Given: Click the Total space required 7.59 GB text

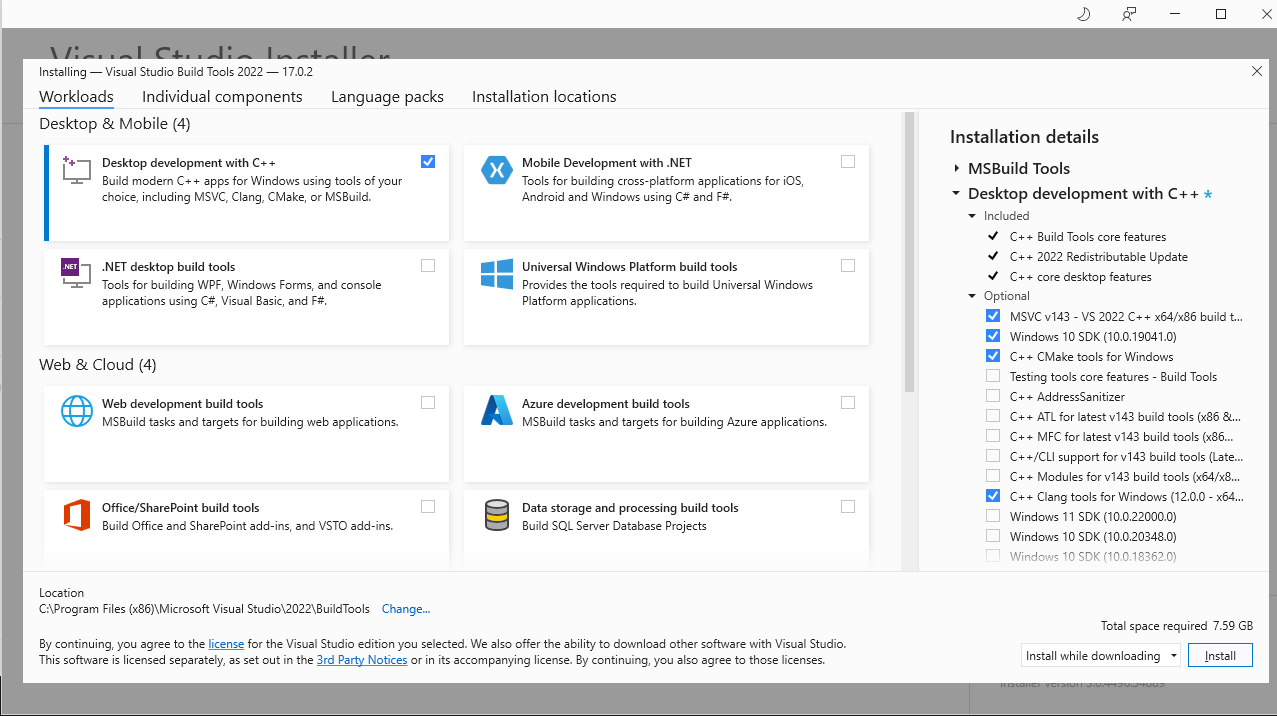Looking at the screenshot, I should (1177, 626).
